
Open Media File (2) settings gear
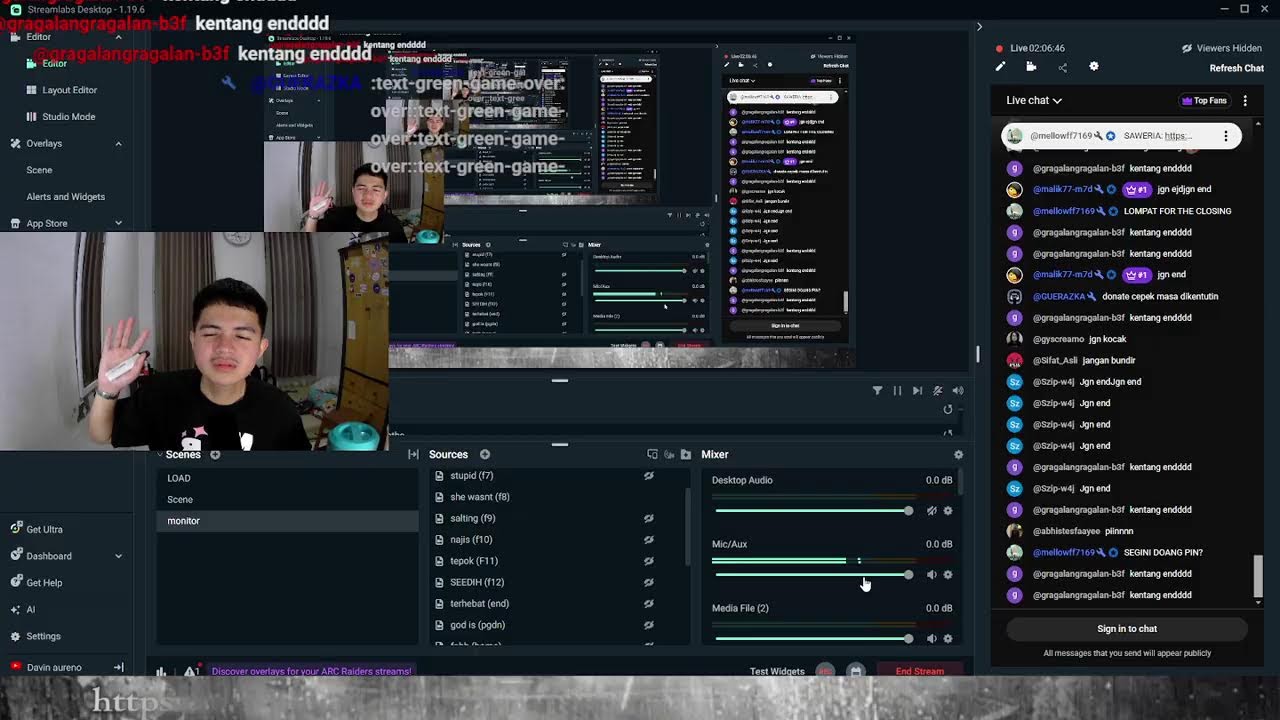(948, 639)
